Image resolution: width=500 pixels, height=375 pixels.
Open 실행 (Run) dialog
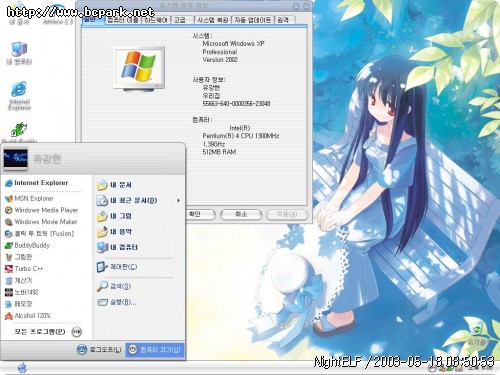(117, 302)
